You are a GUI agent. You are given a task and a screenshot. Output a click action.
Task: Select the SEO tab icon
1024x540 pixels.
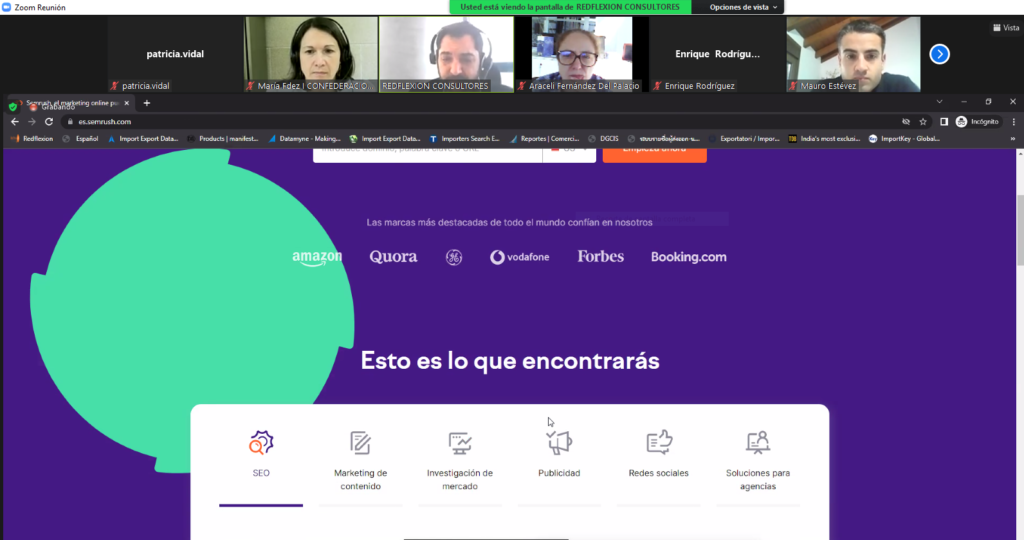click(261, 442)
